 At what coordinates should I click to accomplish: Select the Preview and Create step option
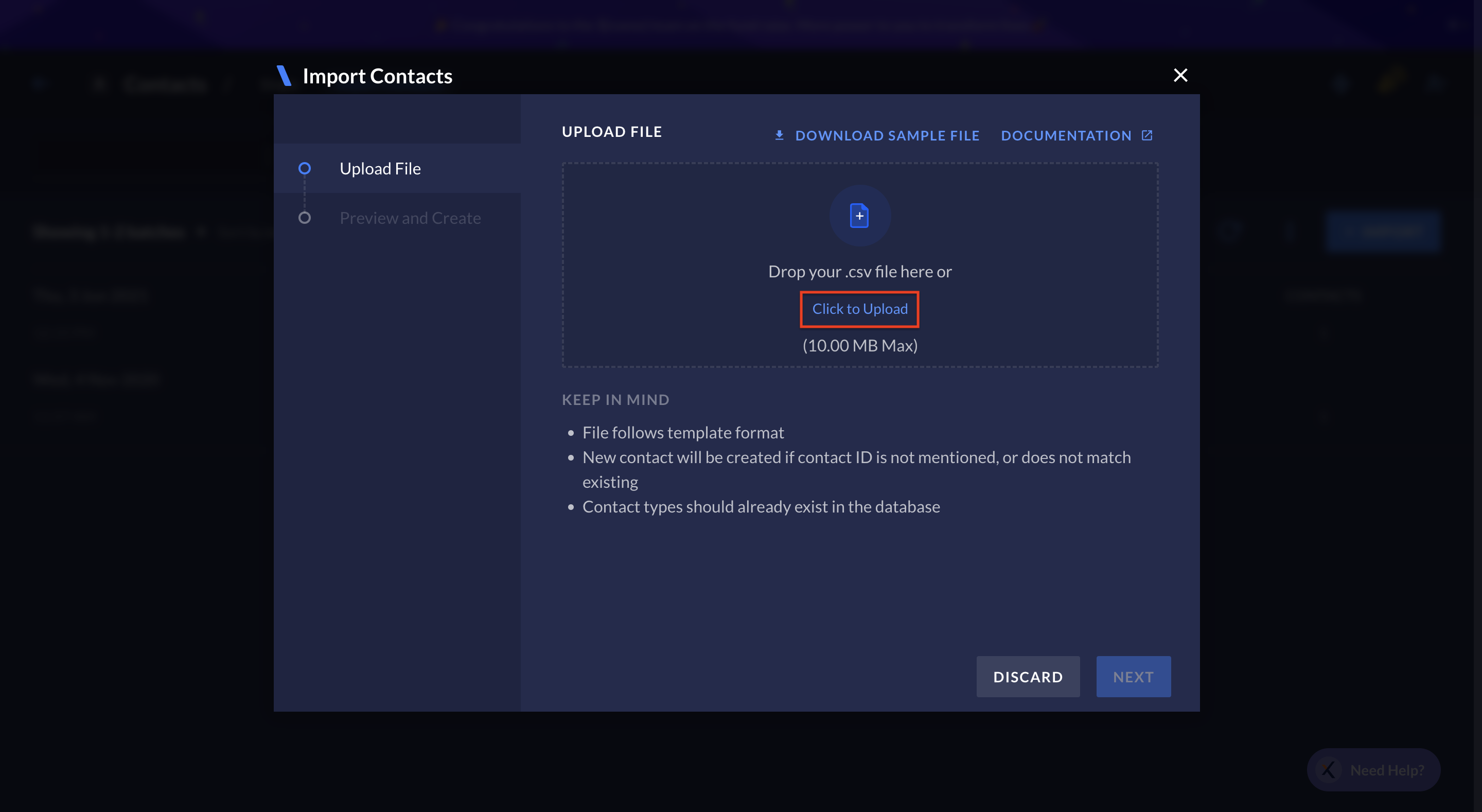pos(410,217)
